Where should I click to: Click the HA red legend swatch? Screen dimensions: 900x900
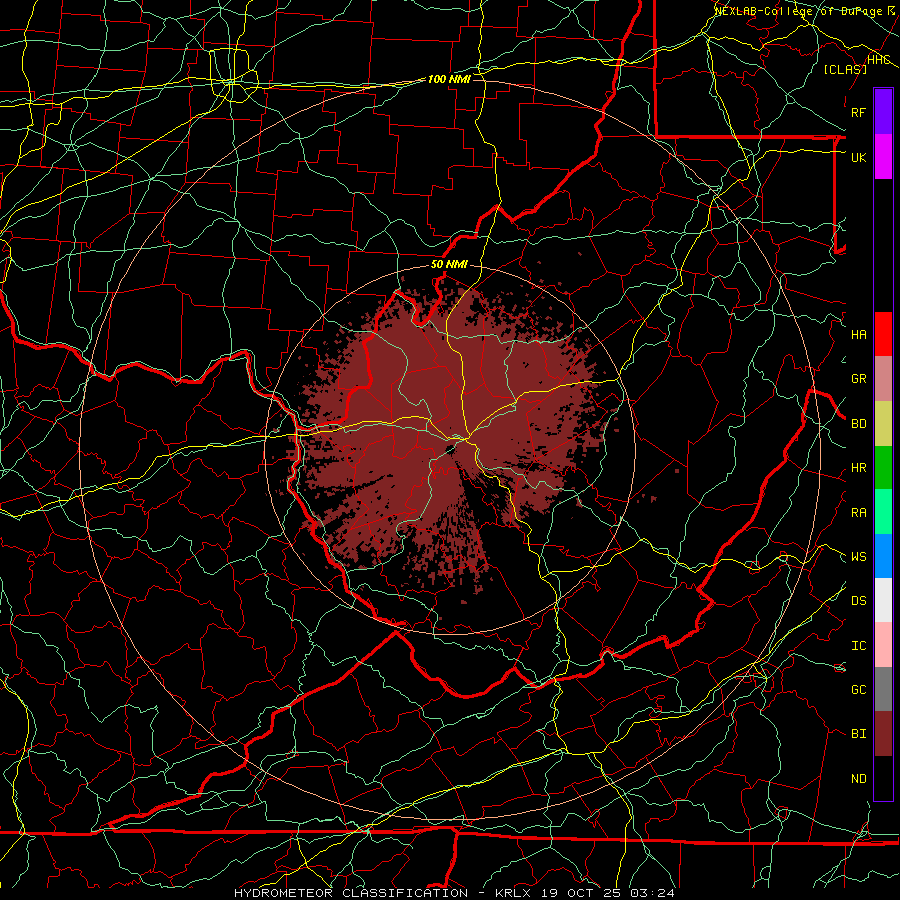(883, 334)
